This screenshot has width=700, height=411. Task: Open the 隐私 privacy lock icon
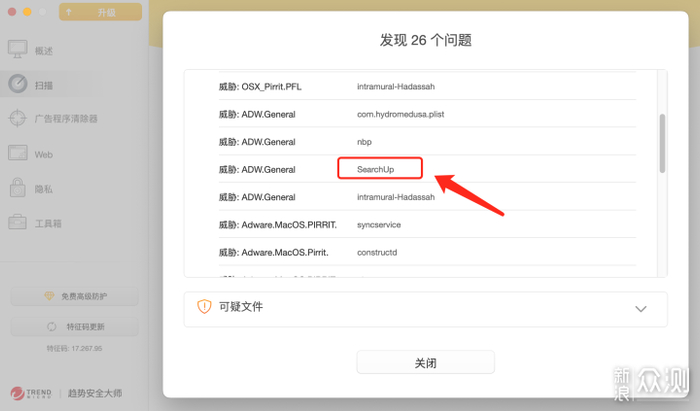(17, 187)
